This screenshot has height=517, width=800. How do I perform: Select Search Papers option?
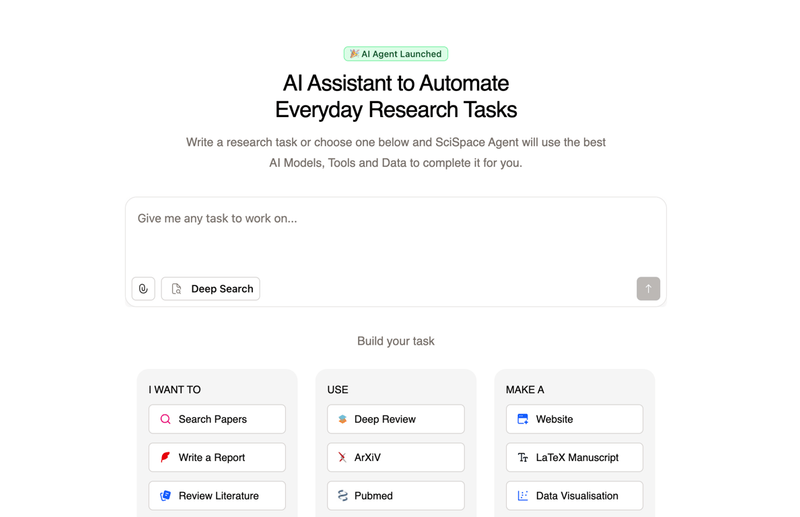[217, 419]
